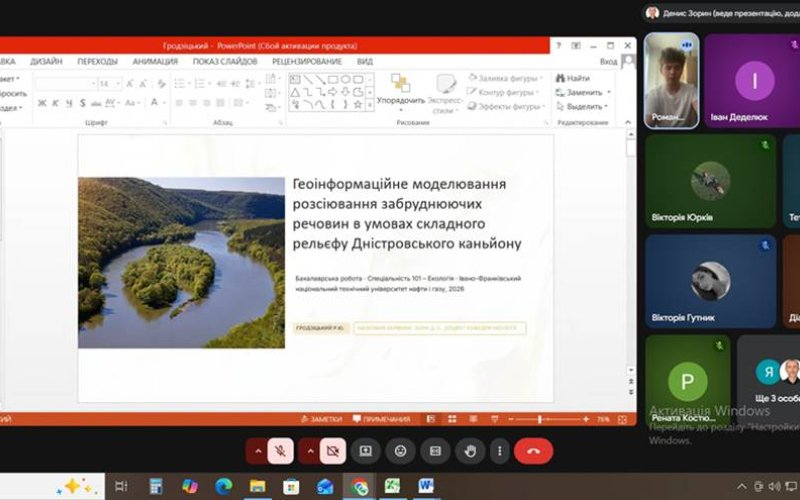Click the decrease font size icon
The image size is (800, 500).
pyautogui.click(x=143, y=84)
